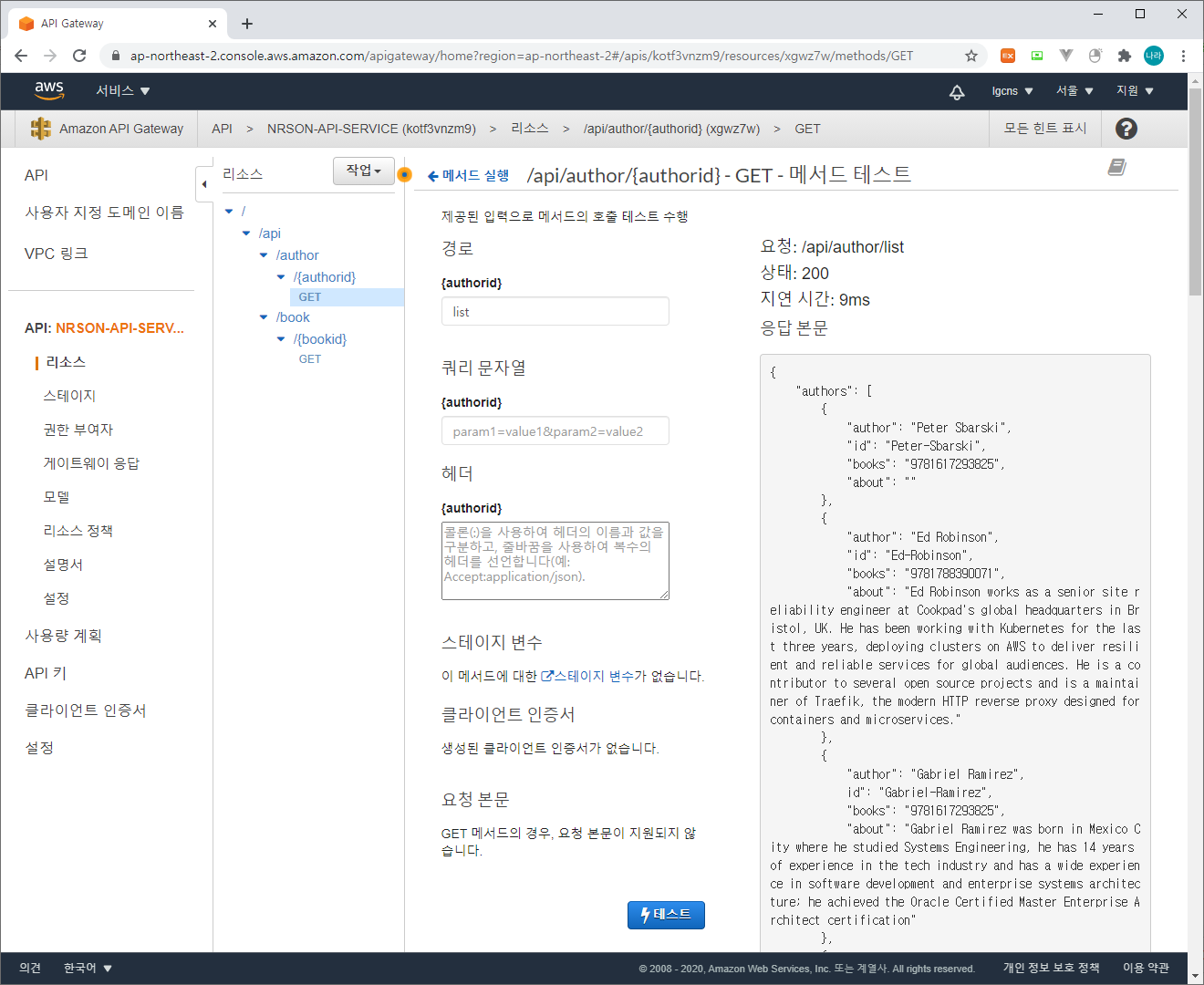This screenshot has width=1204, height=985.
Task: Open a new browser tab
Action: (247, 24)
